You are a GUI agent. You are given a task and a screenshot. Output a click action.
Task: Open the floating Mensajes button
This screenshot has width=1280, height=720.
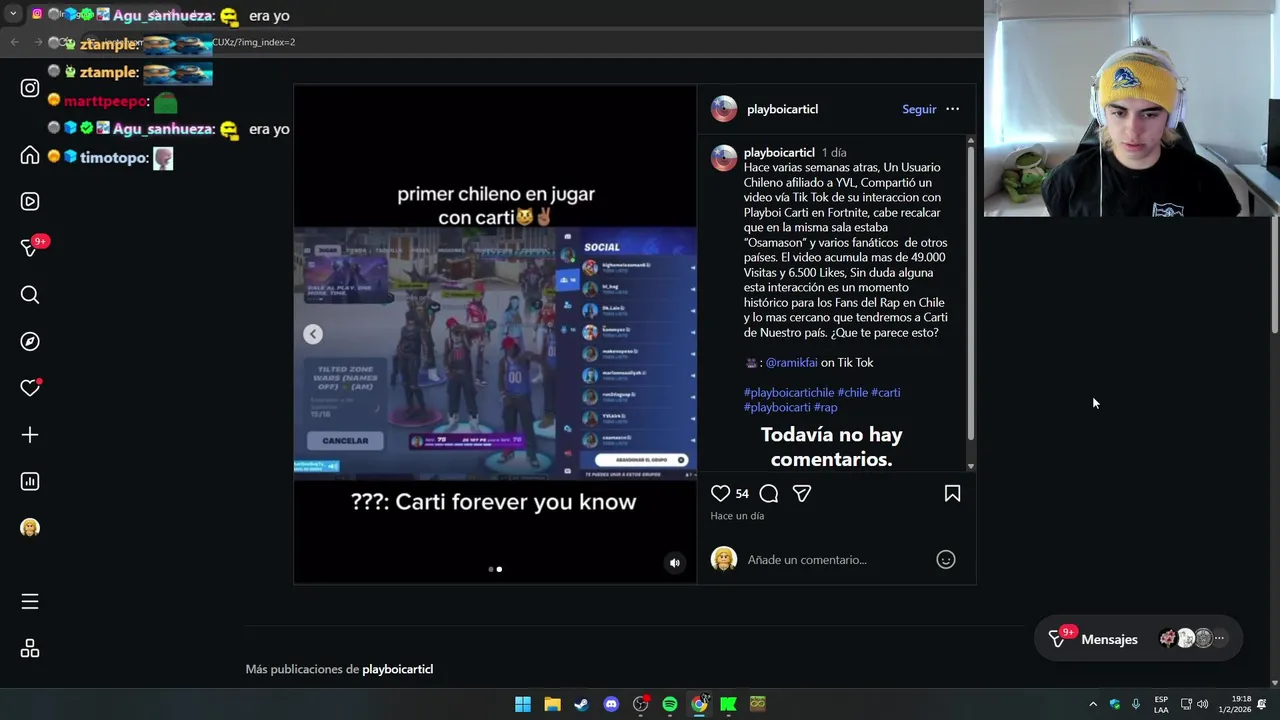[x=1138, y=638]
